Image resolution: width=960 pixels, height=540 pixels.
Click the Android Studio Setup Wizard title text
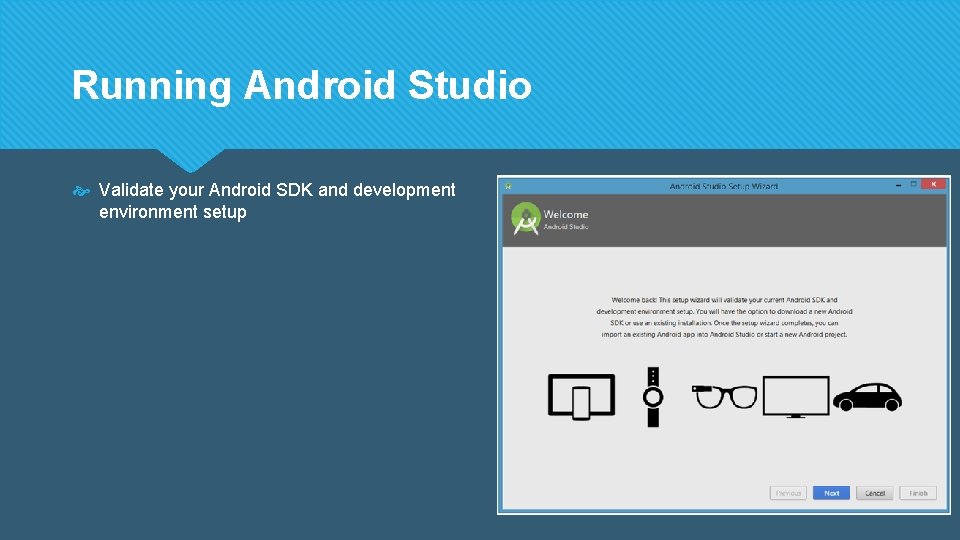tap(724, 186)
